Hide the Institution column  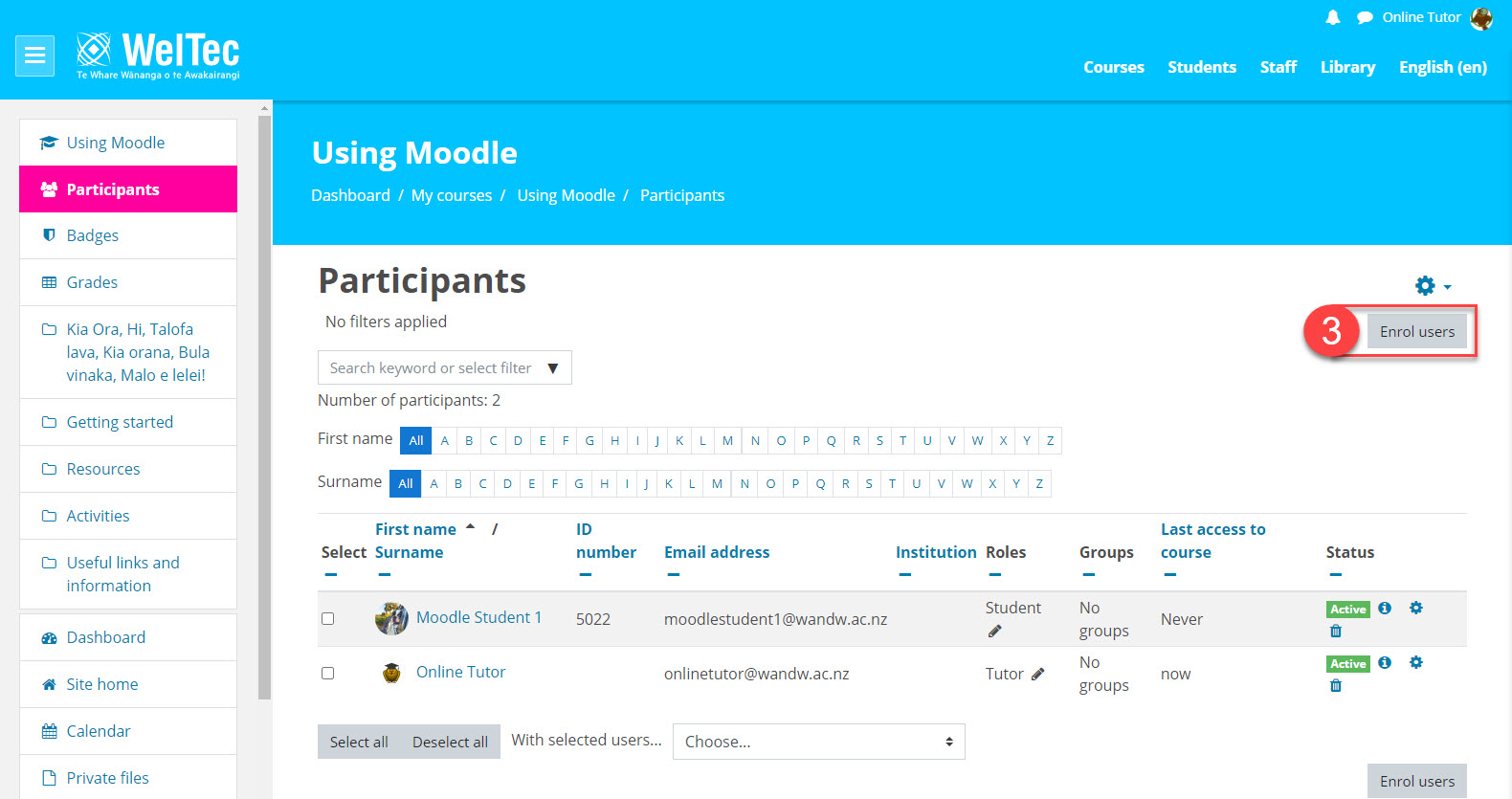pos(904,575)
